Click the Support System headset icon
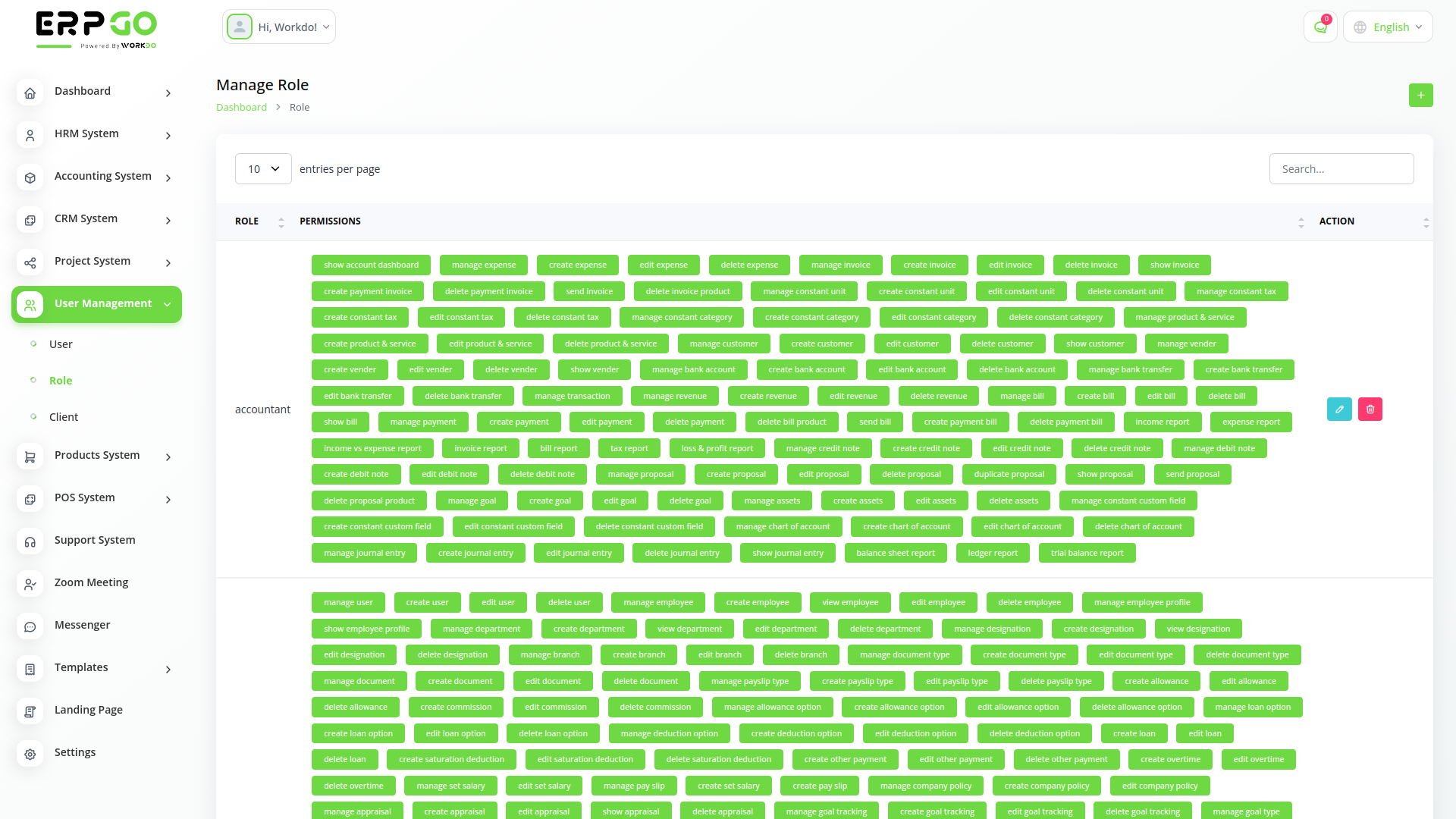The width and height of the screenshot is (1456, 819). 30,541
